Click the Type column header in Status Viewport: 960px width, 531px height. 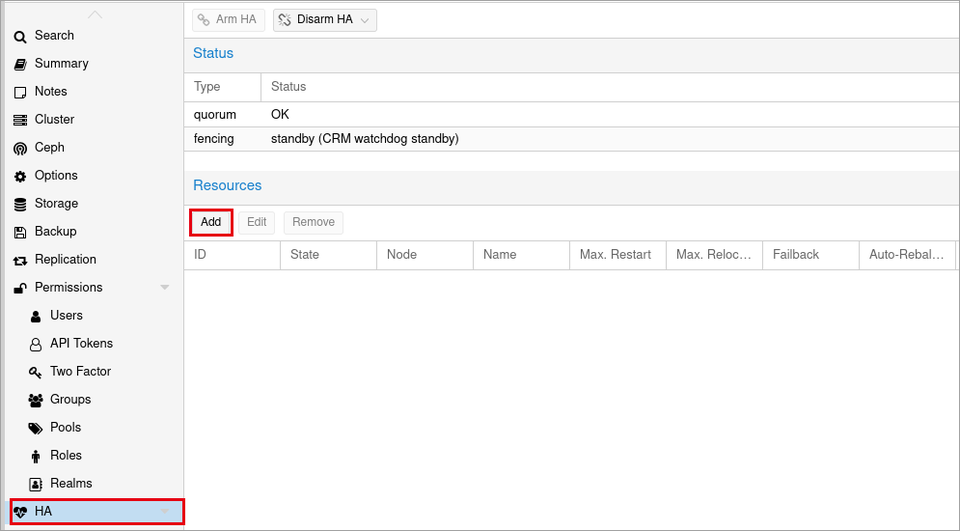tap(222, 87)
